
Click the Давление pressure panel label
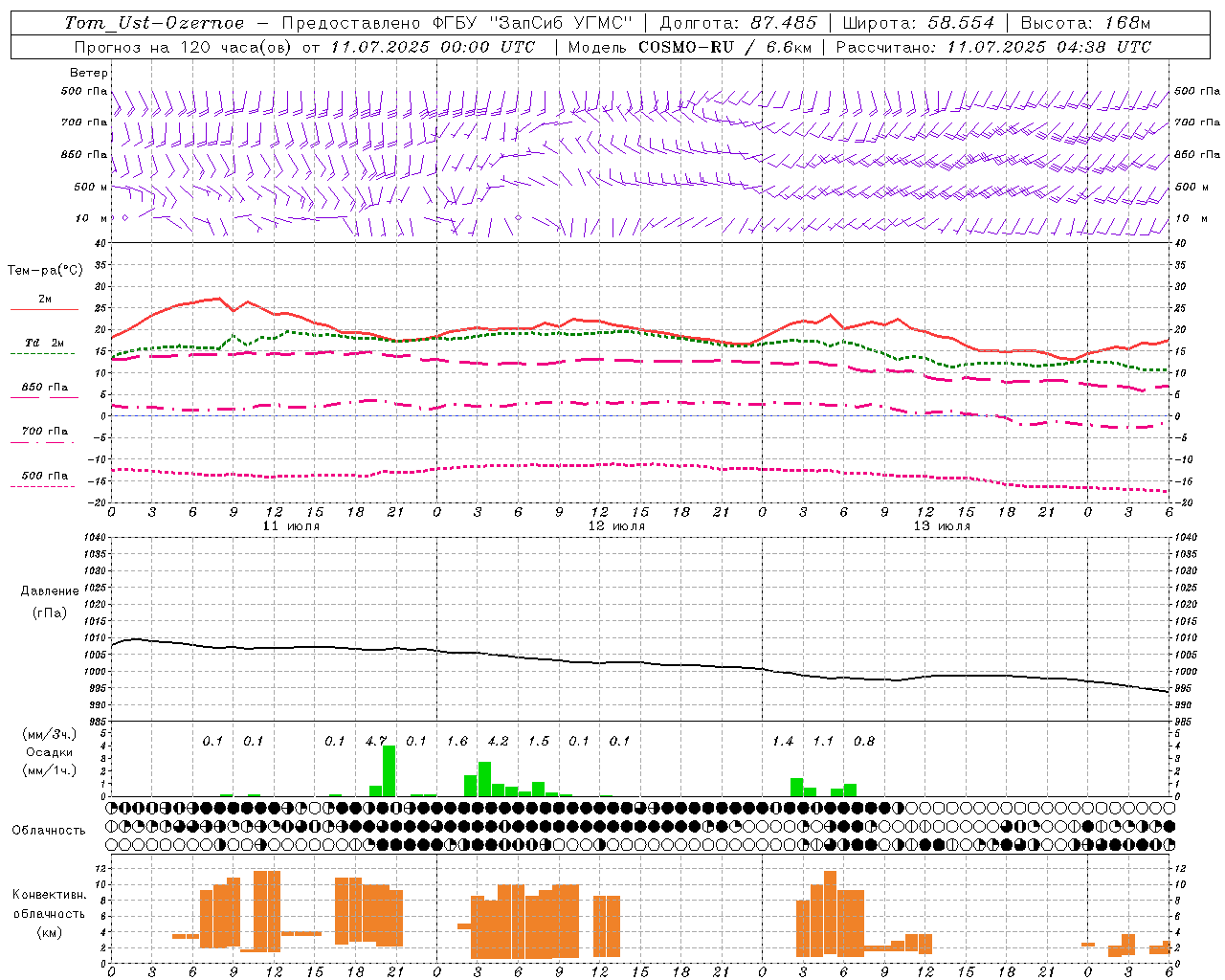[50, 591]
